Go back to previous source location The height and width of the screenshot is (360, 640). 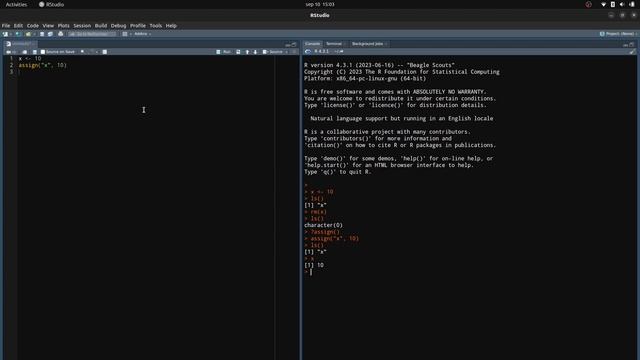coord(8,52)
